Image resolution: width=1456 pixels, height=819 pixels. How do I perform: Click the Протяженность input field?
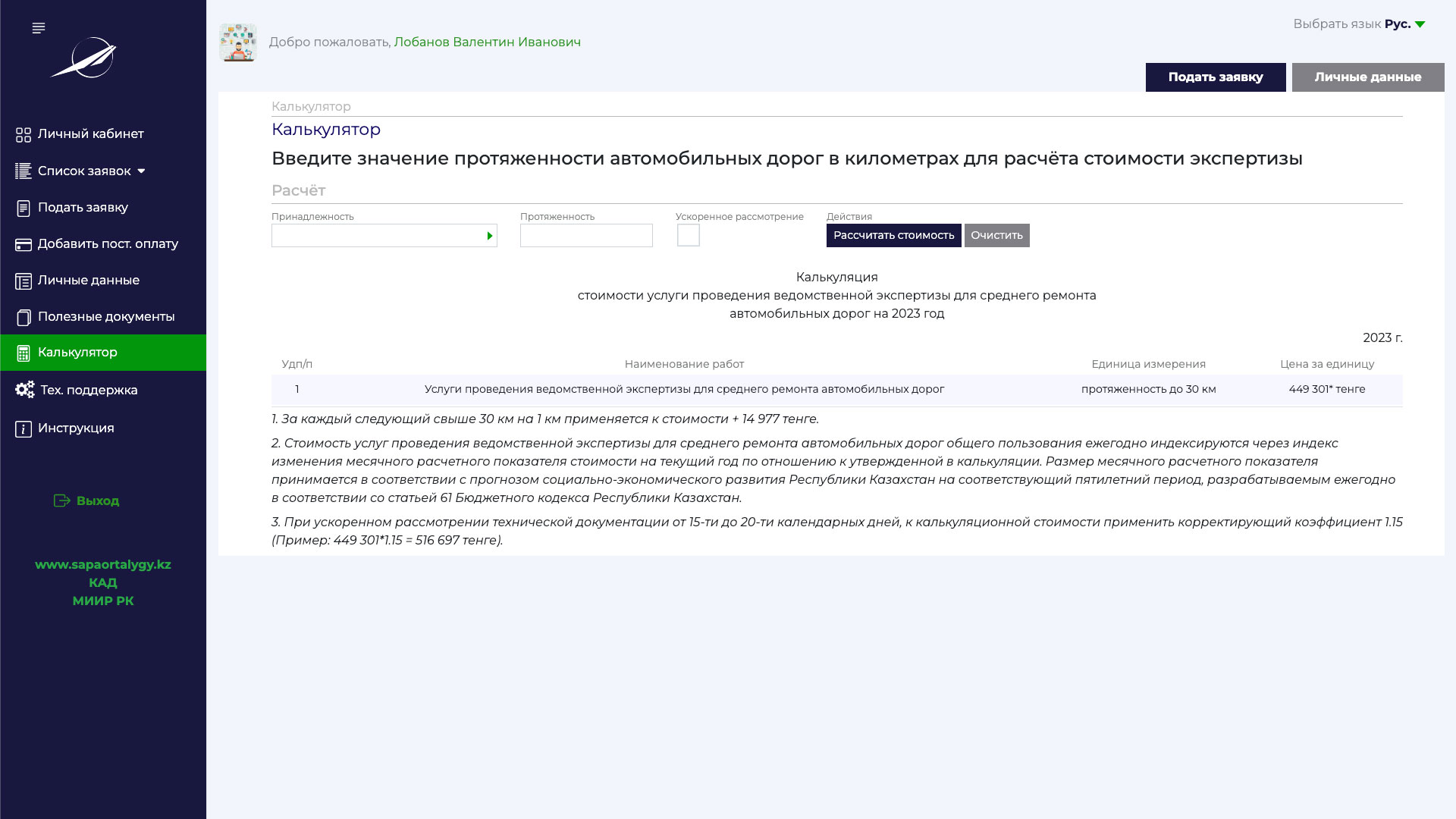coord(585,235)
